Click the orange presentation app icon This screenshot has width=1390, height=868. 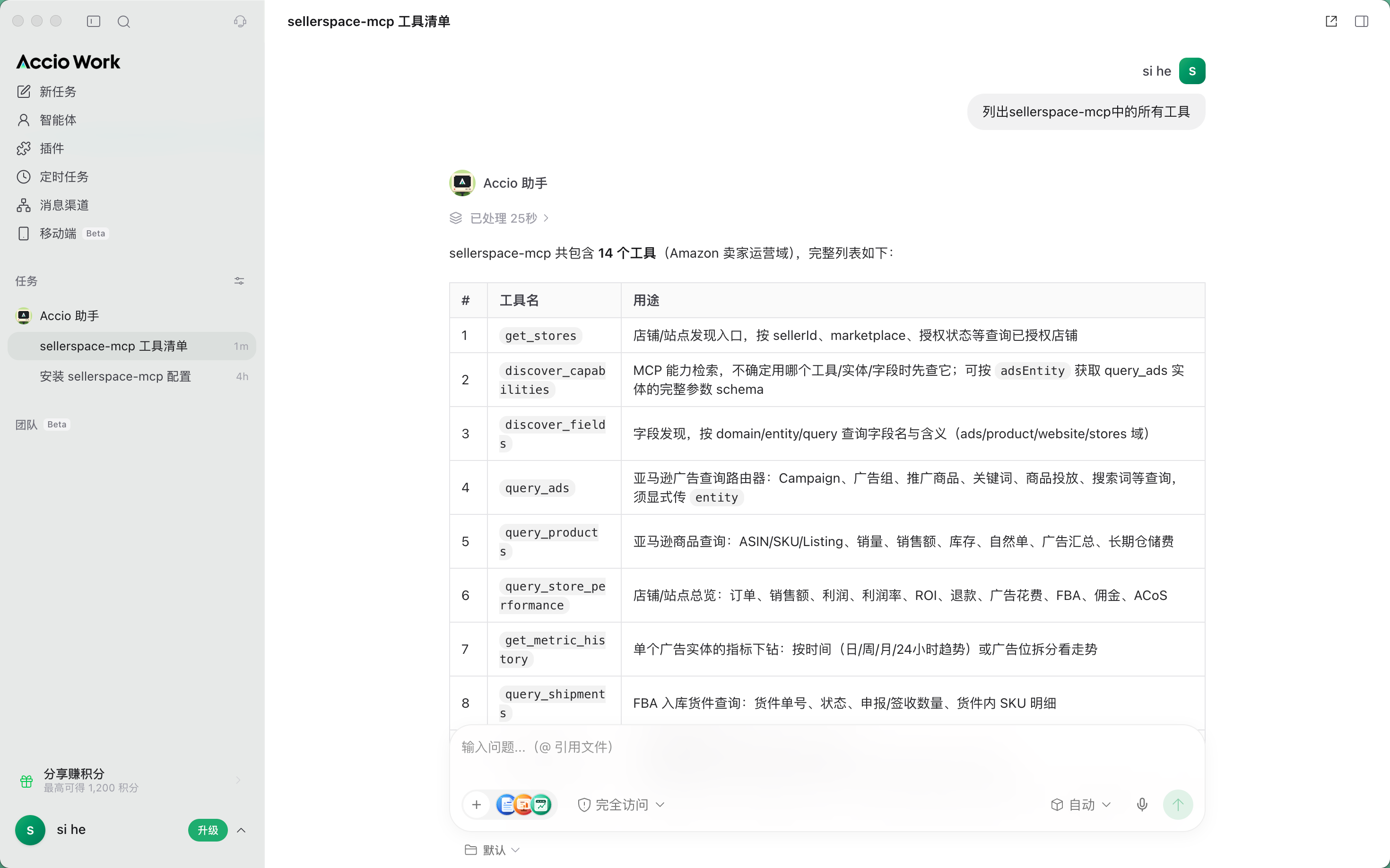[523, 804]
